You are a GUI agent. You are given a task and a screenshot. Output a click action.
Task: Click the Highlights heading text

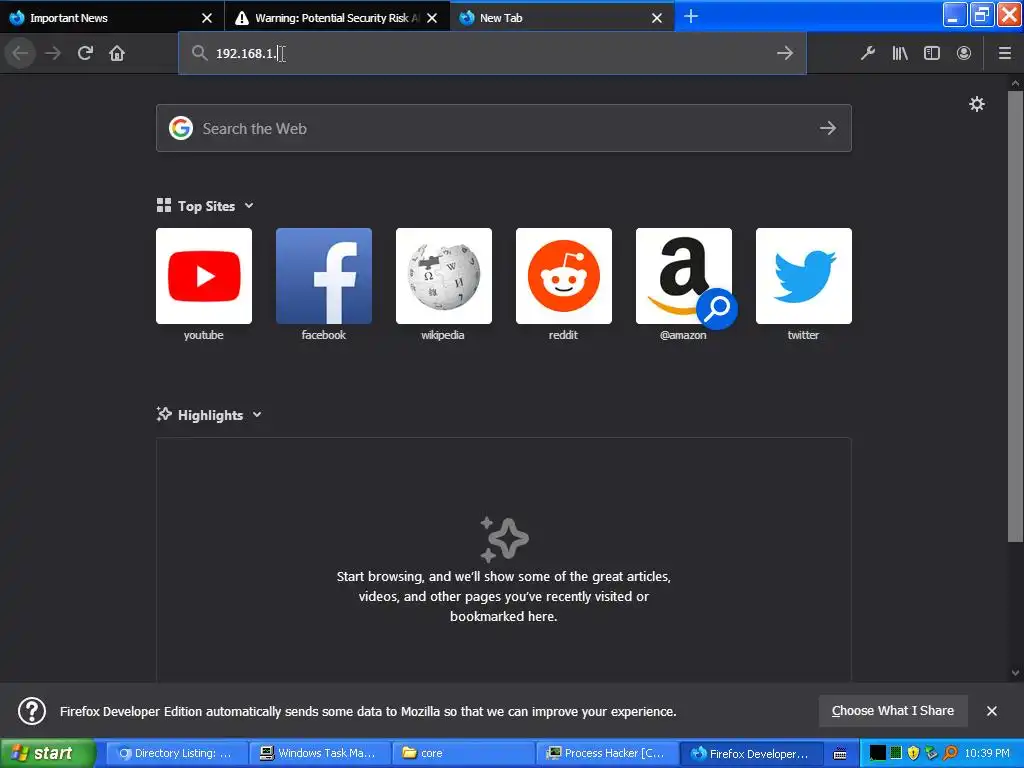pyautogui.click(x=210, y=415)
